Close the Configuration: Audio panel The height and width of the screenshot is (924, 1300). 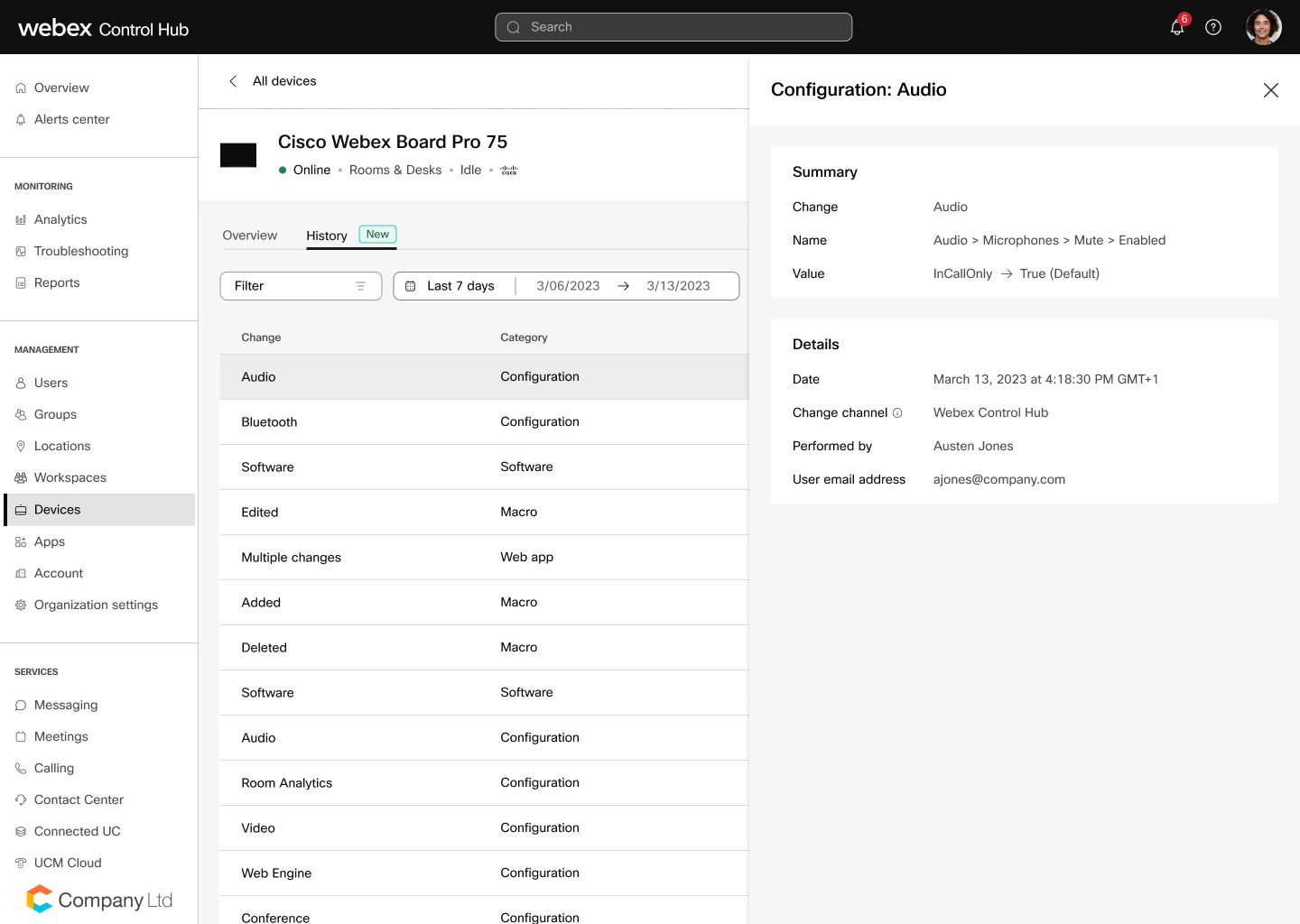(x=1271, y=90)
